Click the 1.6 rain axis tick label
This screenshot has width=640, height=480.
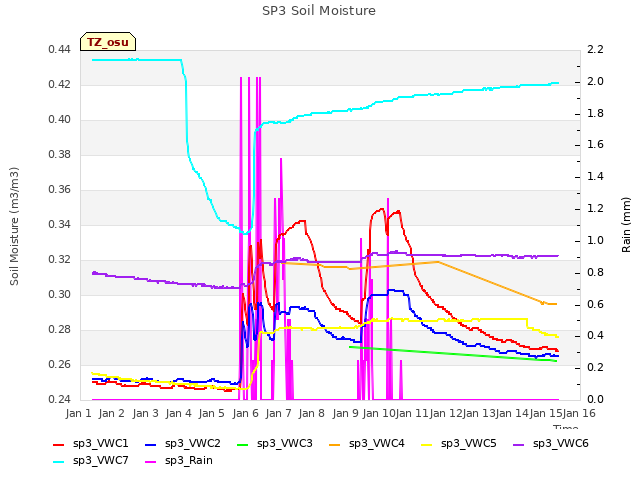click(596, 144)
